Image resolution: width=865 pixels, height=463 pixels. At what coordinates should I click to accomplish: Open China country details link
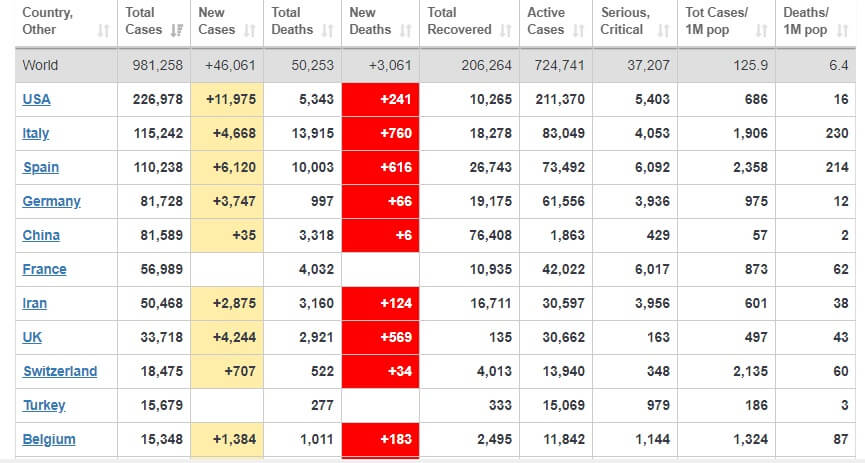(x=41, y=235)
